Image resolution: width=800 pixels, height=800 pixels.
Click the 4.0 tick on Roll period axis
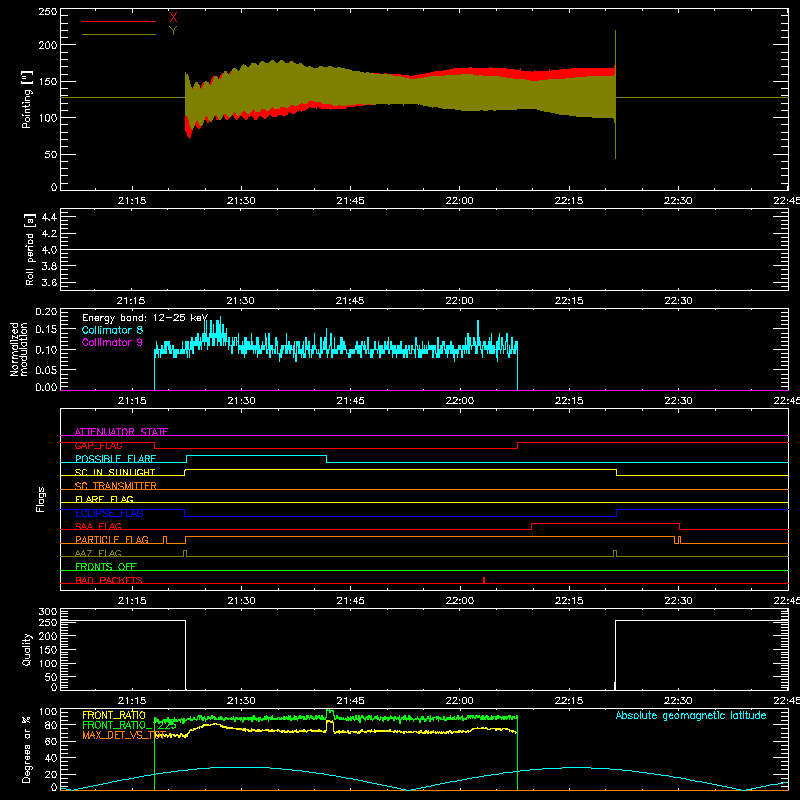[49, 250]
